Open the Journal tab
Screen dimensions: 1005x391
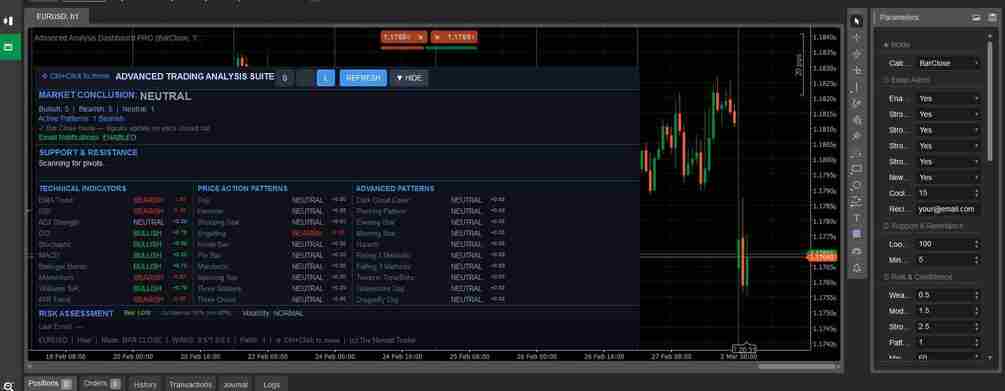(235, 385)
